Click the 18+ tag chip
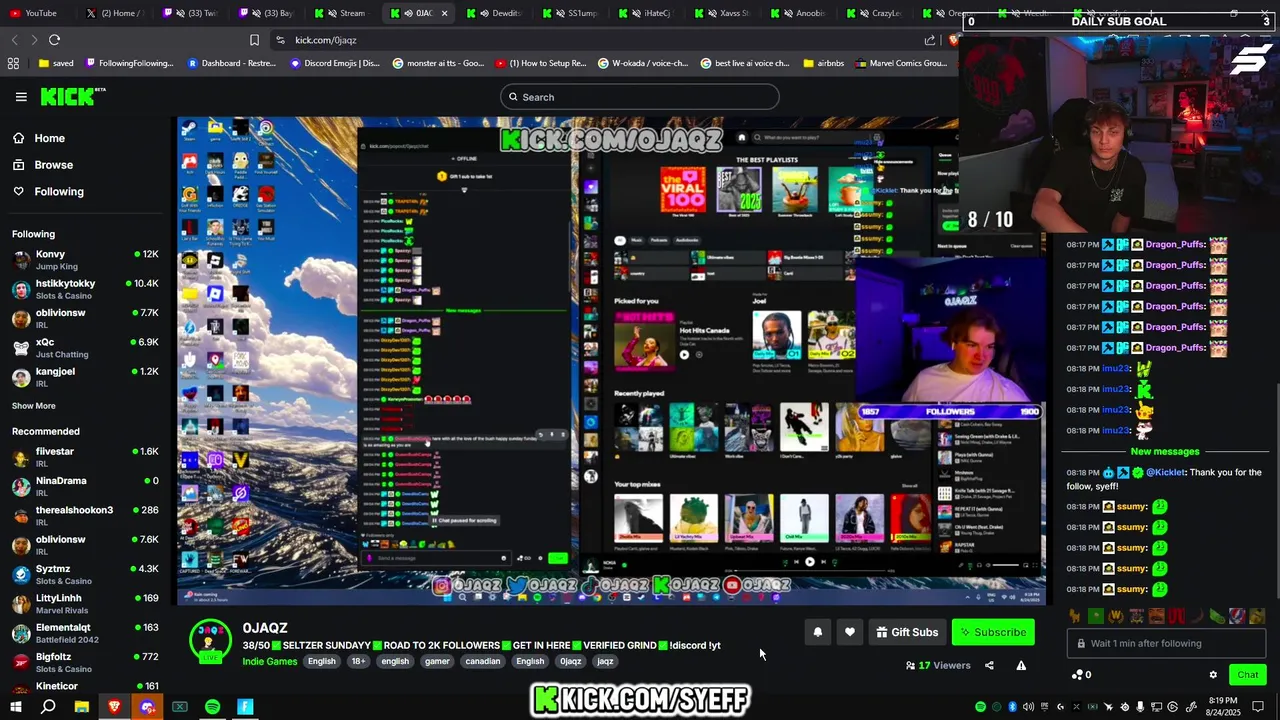Image resolution: width=1280 pixels, height=720 pixels. pos(358,661)
